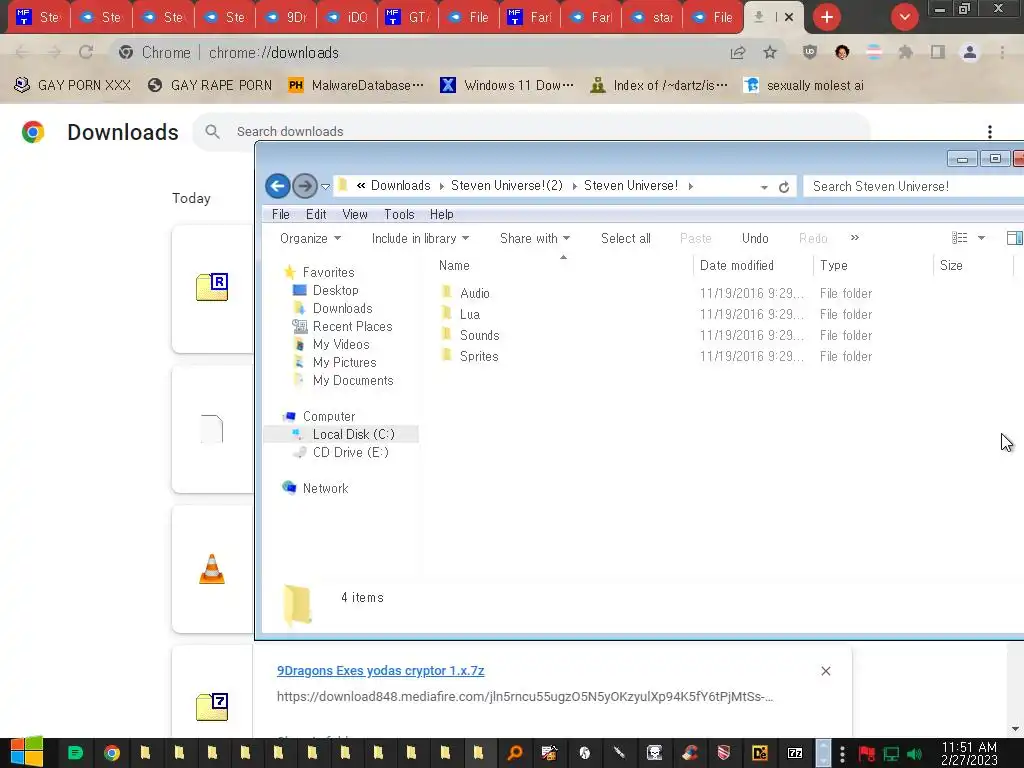The image size is (1024, 768).
Task: Show more Explorer toolbar commands chevron
Action: (855, 238)
